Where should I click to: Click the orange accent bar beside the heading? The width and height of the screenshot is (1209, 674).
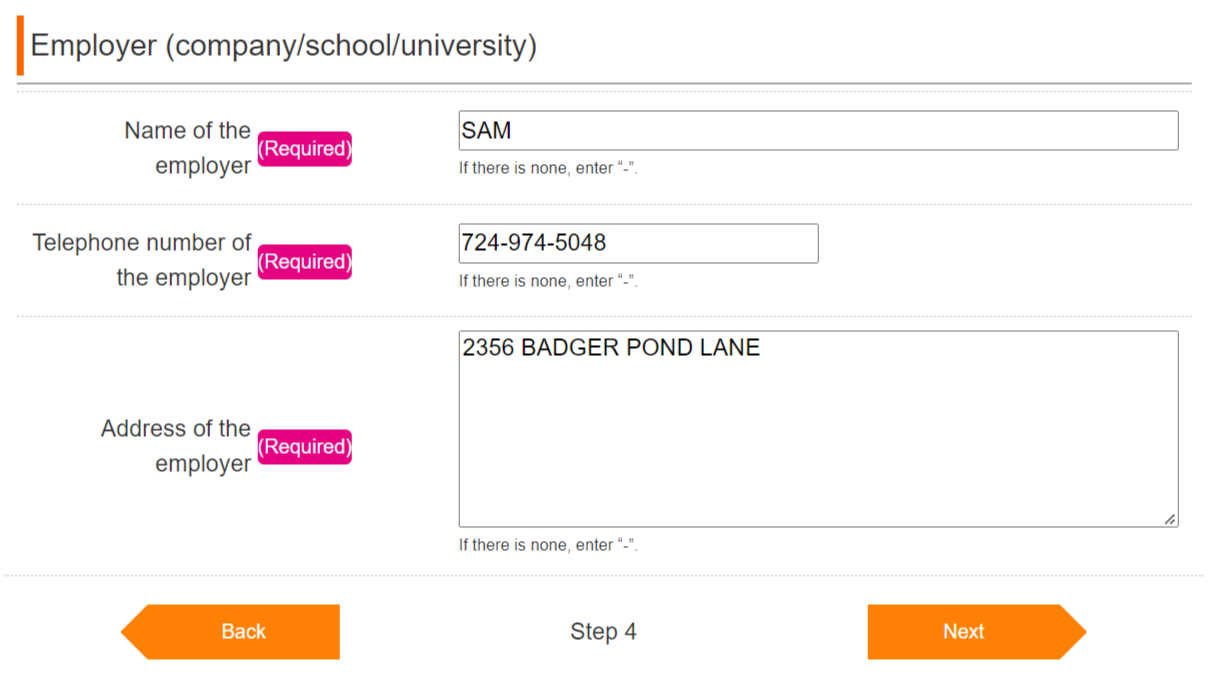(20, 46)
